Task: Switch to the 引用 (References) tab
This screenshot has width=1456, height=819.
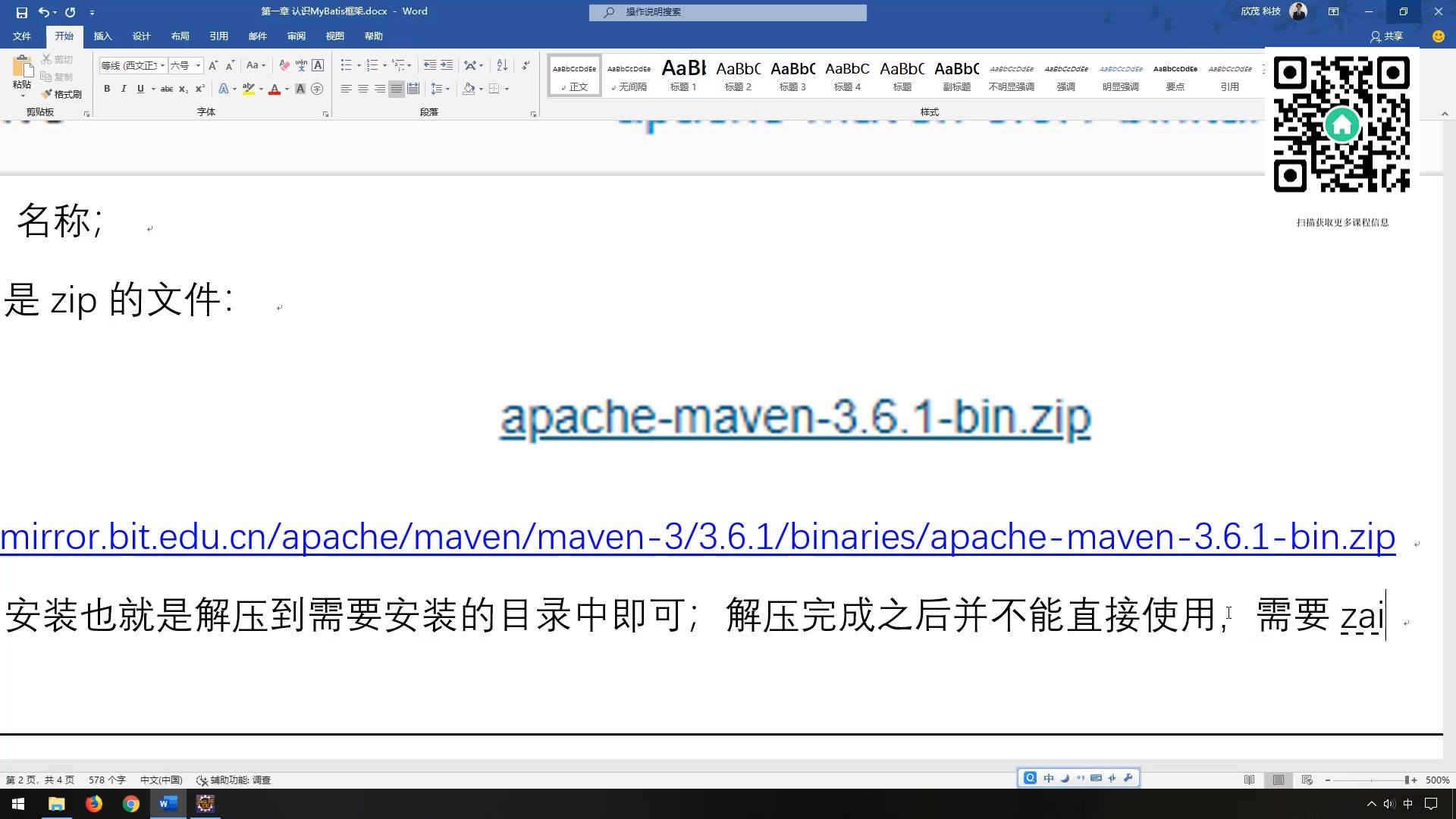Action: click(218, 36)
